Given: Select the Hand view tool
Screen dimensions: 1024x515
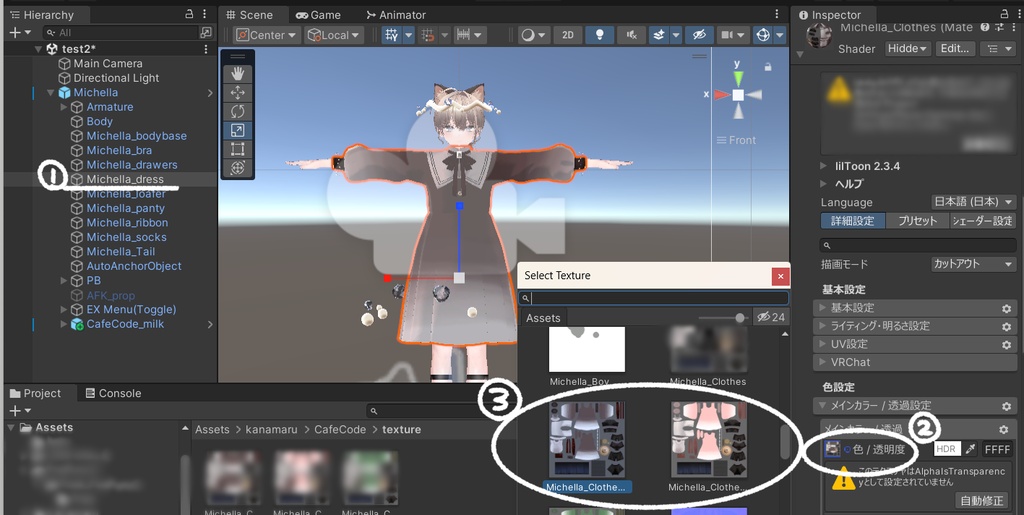Looking at the screenshot, I should click(238, 74).
